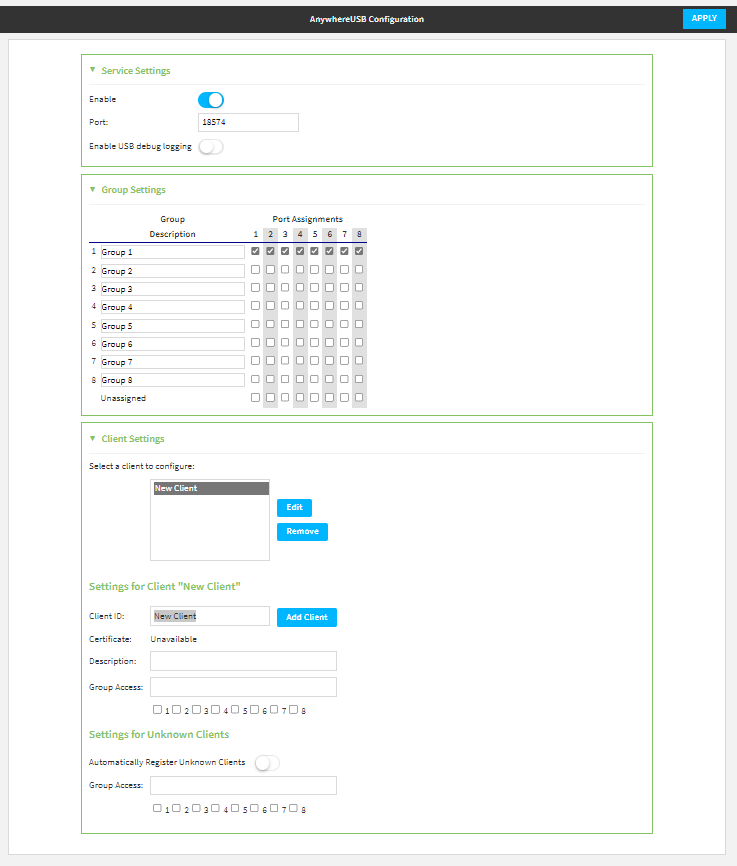
Task: Uncheck port 8 for Group 1
Action: tap(359, 251)
